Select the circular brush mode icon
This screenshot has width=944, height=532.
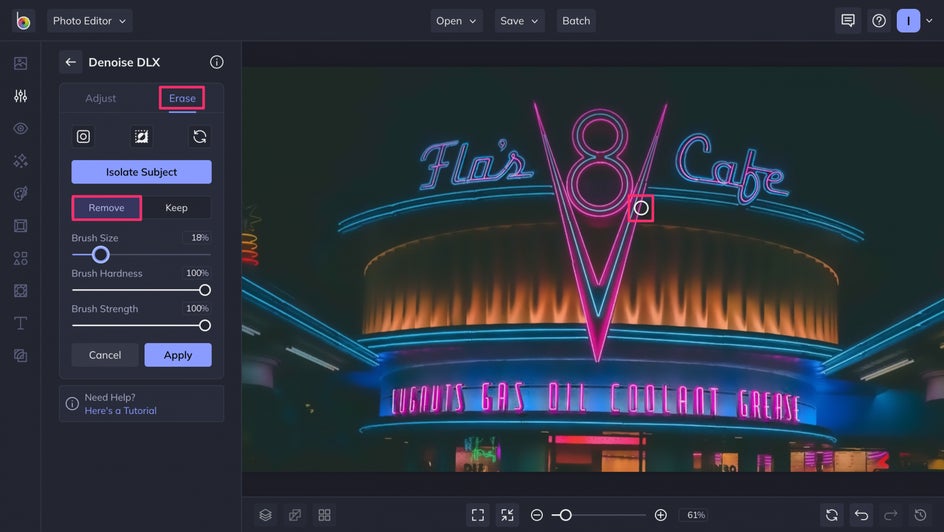point(83,137)
